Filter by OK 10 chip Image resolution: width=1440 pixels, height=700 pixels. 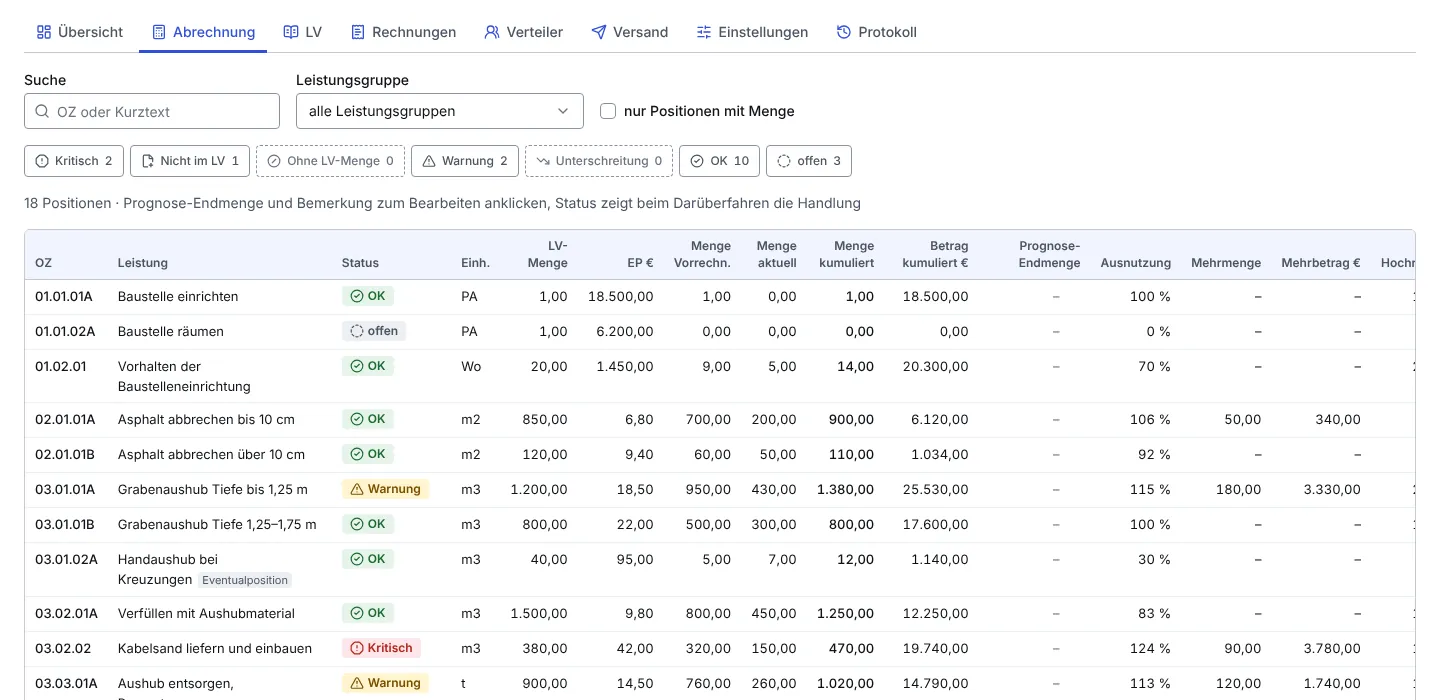[x=719, y=161]
